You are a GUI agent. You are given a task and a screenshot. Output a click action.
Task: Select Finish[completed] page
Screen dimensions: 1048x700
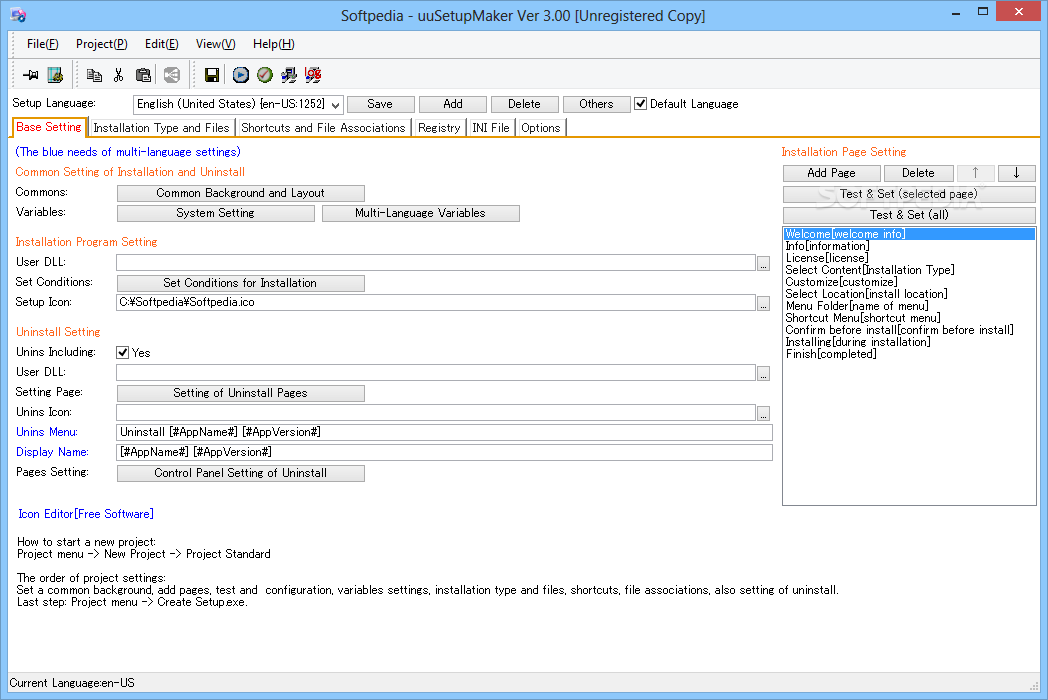coord(909,354)
